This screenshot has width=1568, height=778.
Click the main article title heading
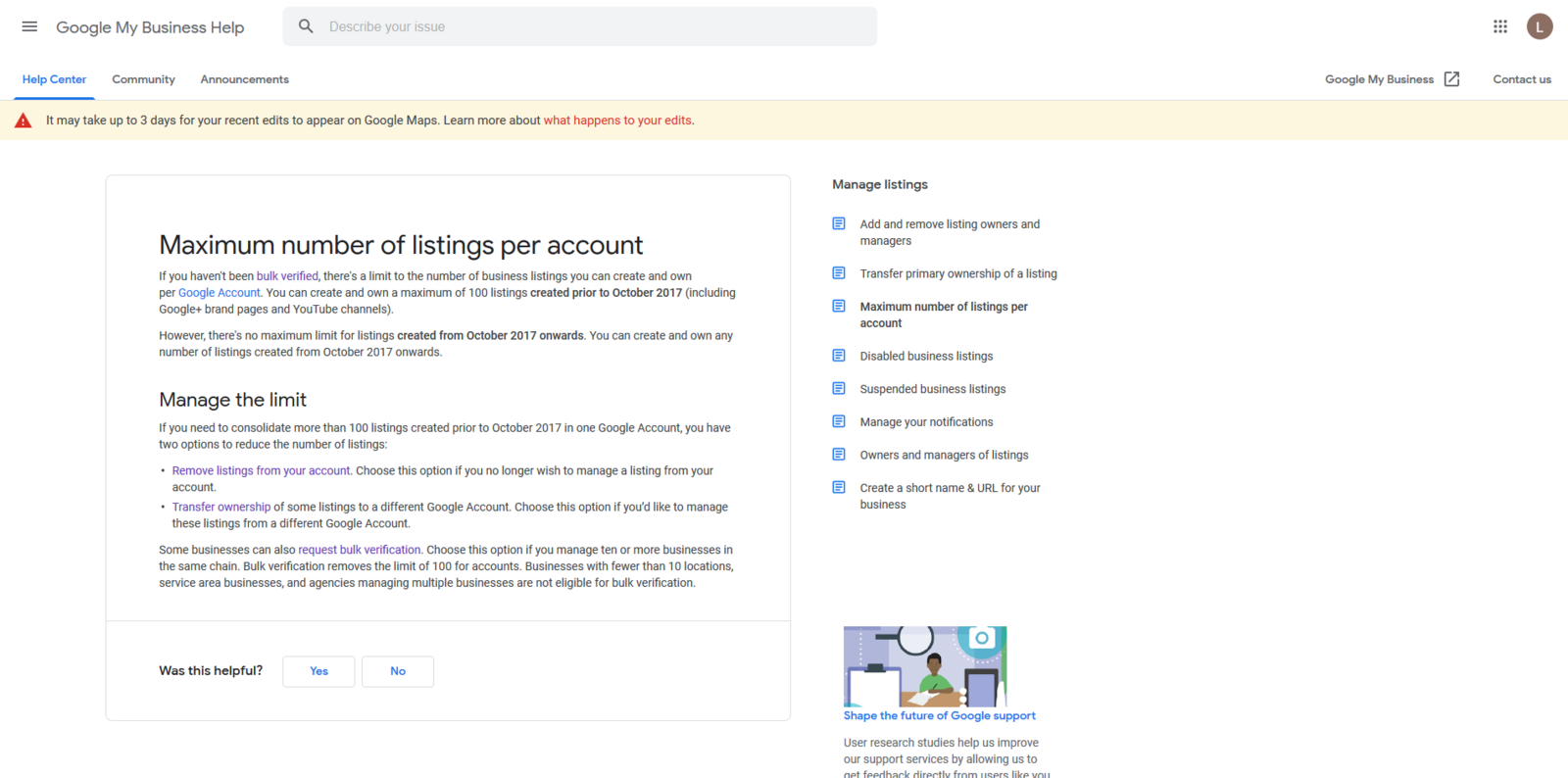(401, 245)
